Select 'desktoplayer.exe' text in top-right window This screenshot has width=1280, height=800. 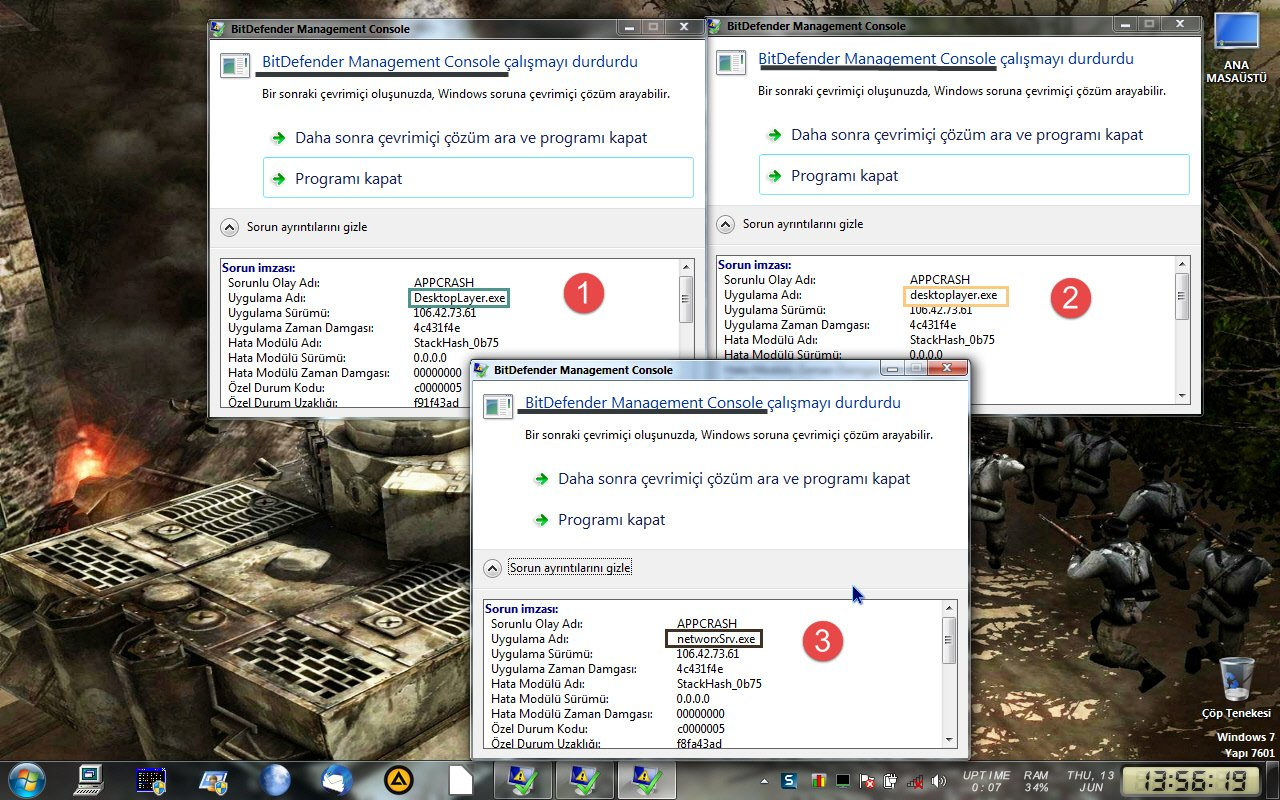[954, 295]
